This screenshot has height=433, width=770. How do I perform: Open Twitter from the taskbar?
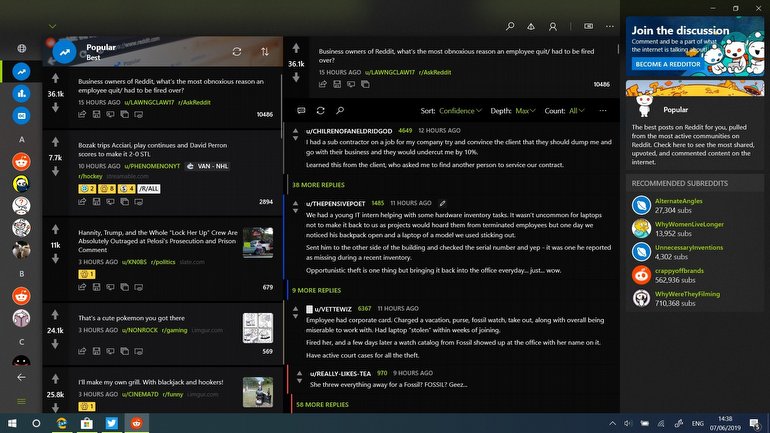tap(111, 423)
